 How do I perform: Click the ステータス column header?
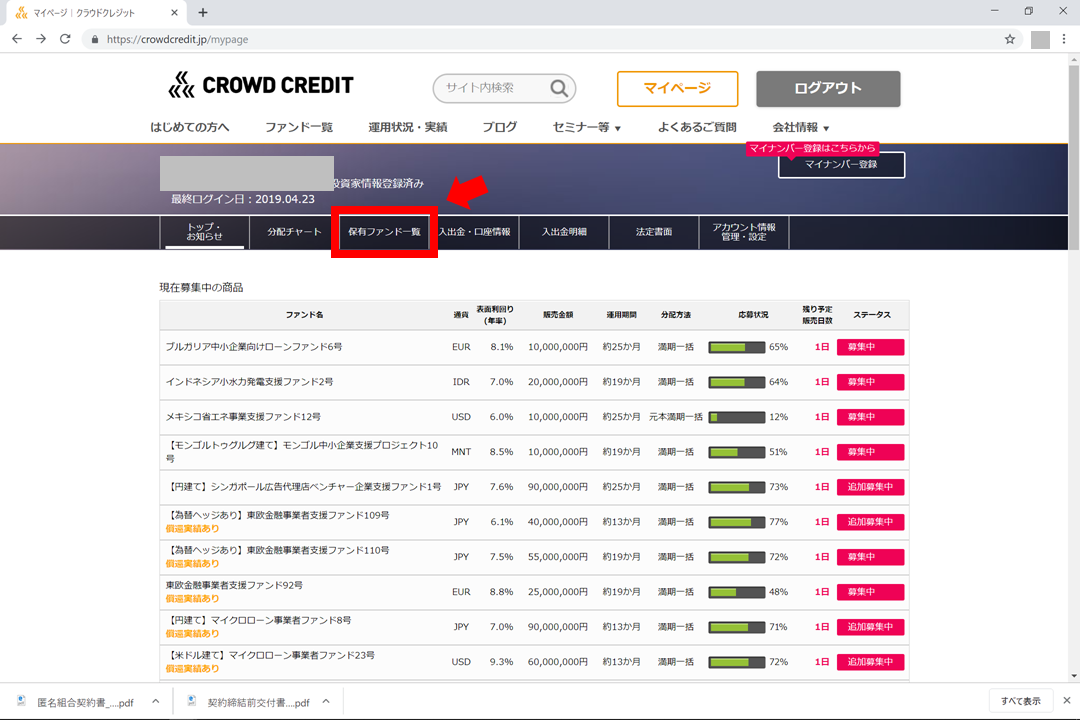pyautogui.click(x=872, y=315)
